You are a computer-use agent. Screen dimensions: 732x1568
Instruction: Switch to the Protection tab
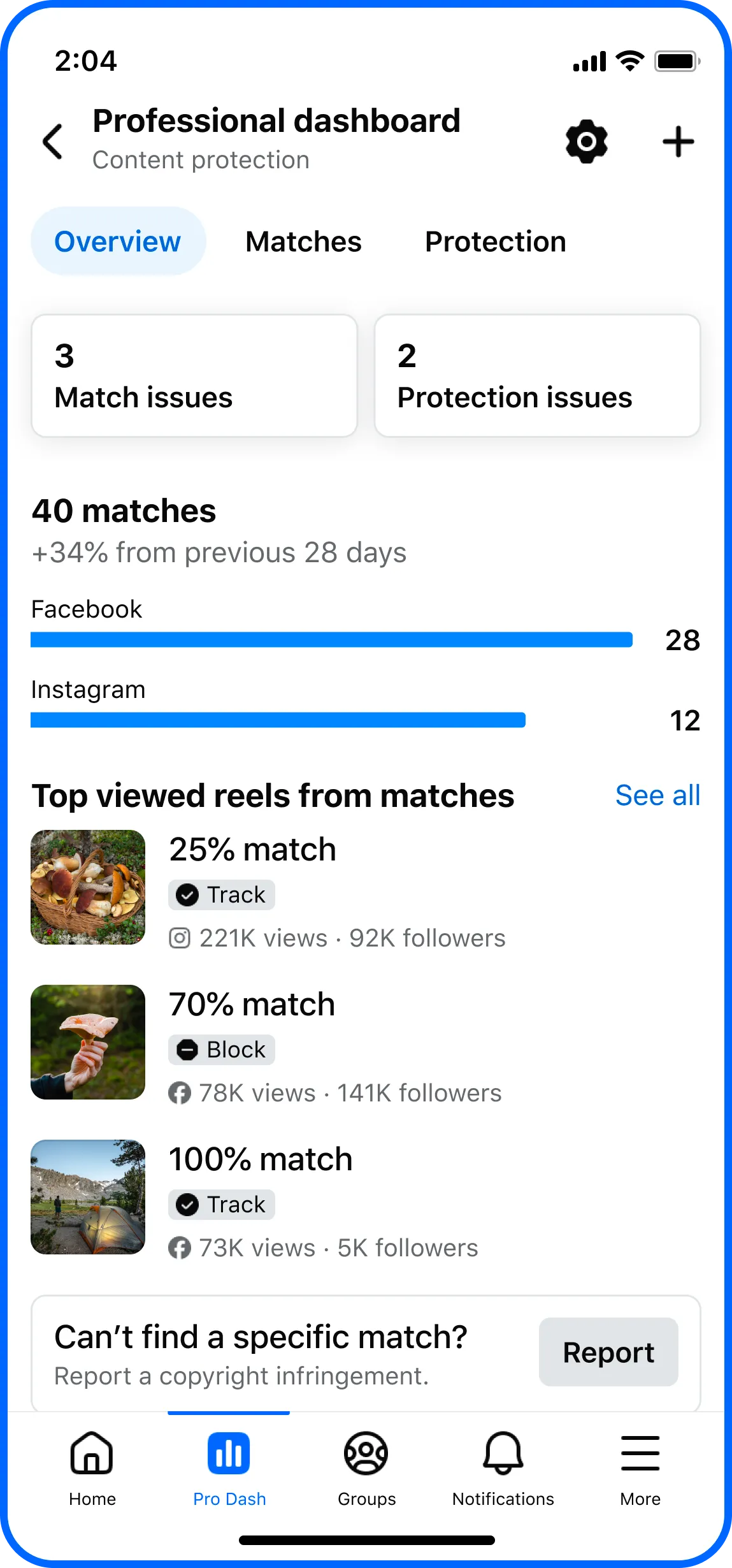pyautogui.click(x=495, y=242)
